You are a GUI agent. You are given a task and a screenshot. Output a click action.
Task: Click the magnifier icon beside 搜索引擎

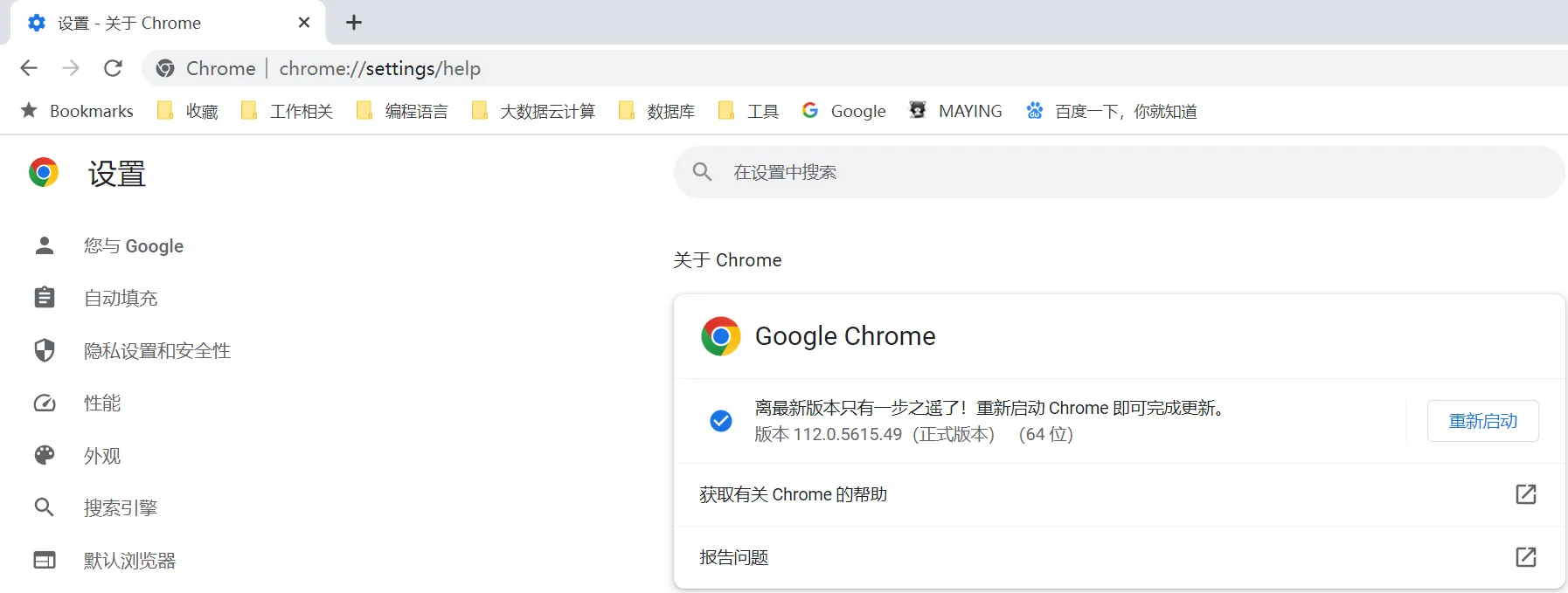[45, 507]
